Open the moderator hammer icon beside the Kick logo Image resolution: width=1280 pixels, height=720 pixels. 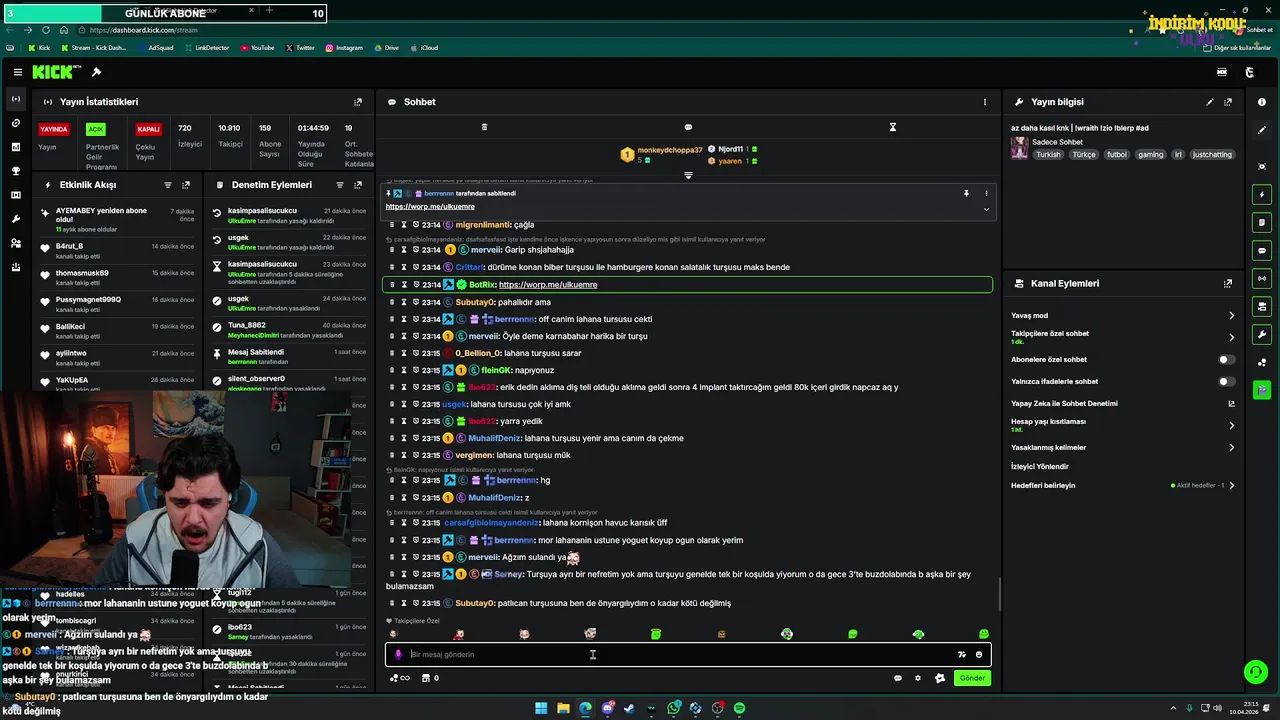tap(96, 72)
